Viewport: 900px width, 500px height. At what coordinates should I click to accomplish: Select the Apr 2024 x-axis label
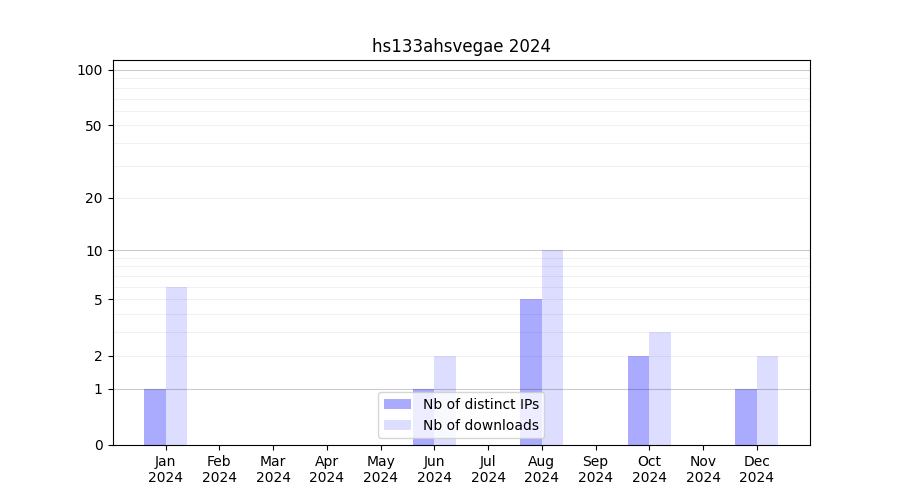tap(327, 469)
